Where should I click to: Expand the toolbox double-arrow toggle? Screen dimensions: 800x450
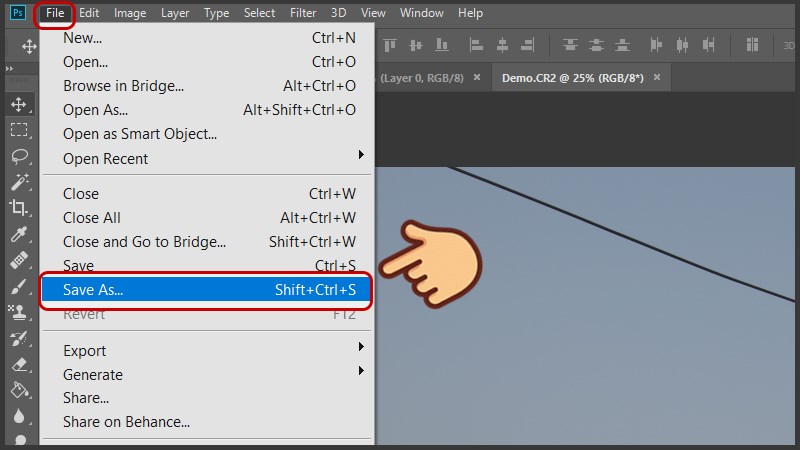(x=9, y=68)
